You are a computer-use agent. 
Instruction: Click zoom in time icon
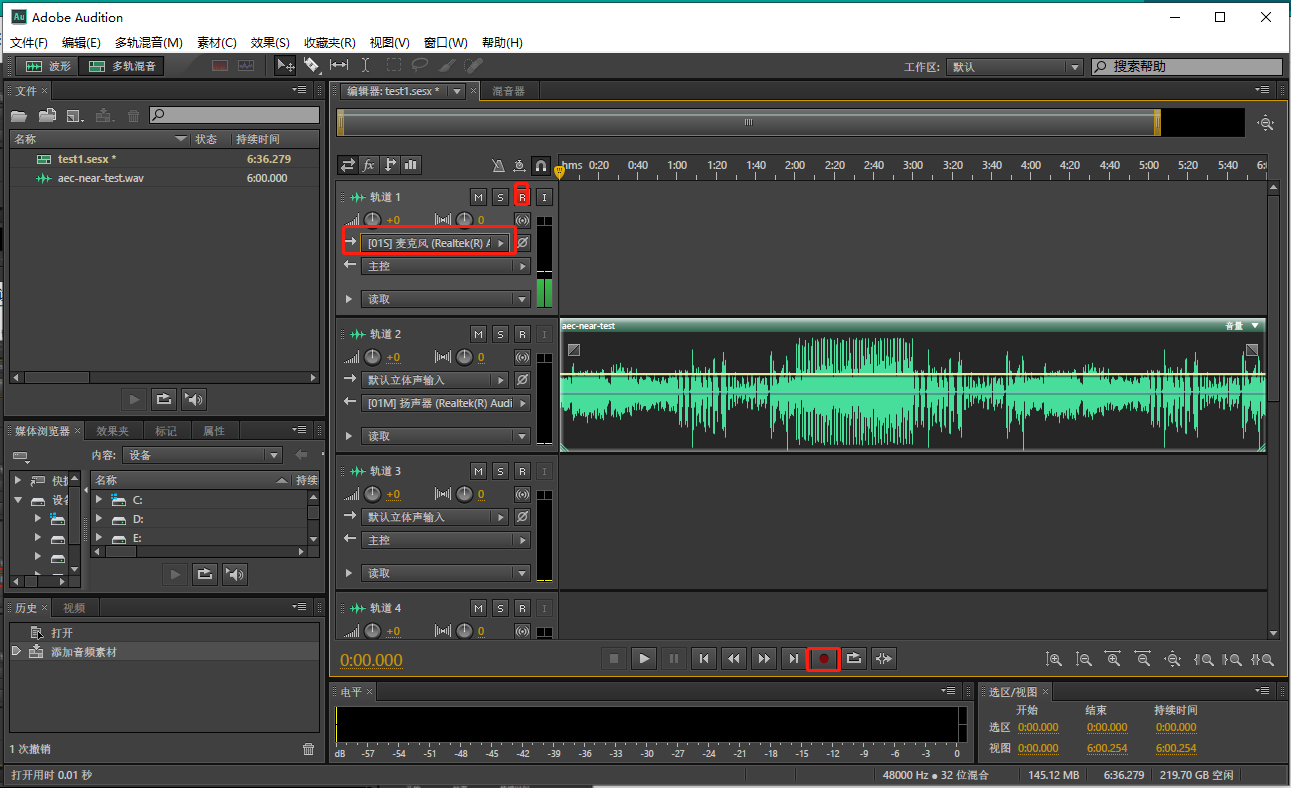[x=1113, y=660]
